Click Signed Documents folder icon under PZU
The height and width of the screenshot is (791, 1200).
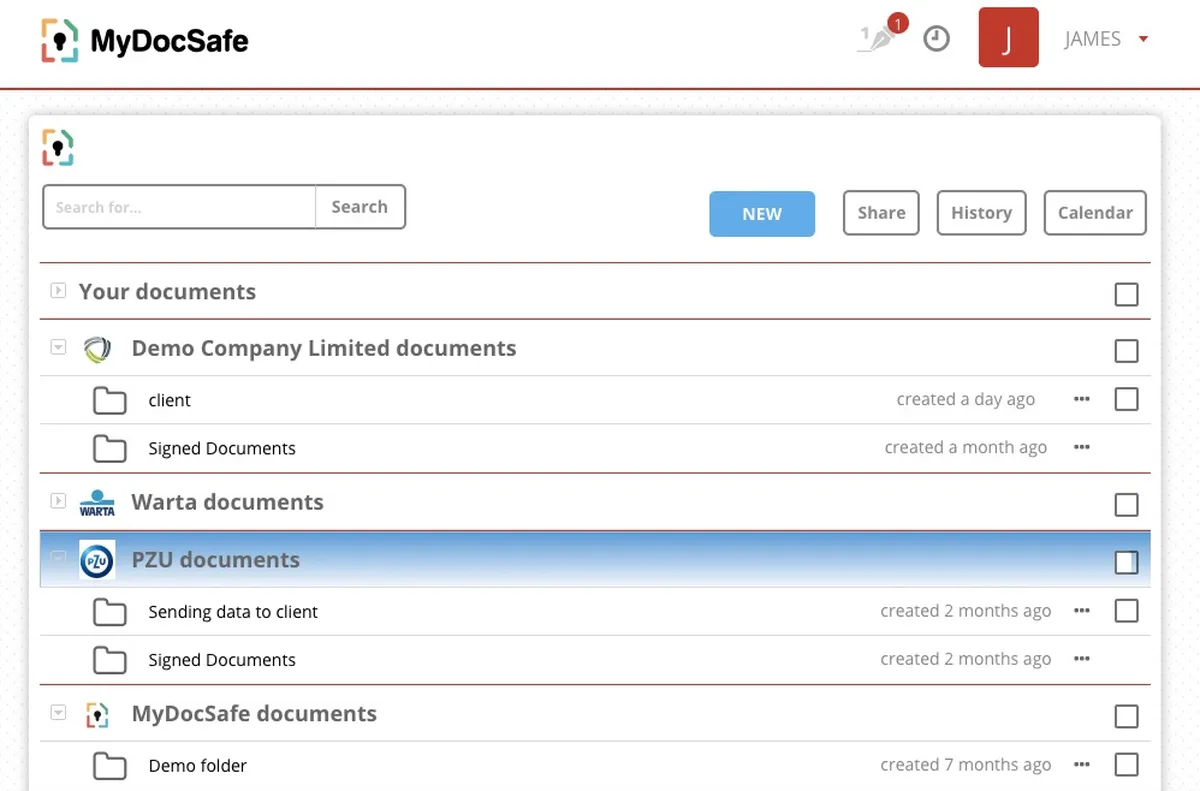pyautogui.click(x=109, y=660)
